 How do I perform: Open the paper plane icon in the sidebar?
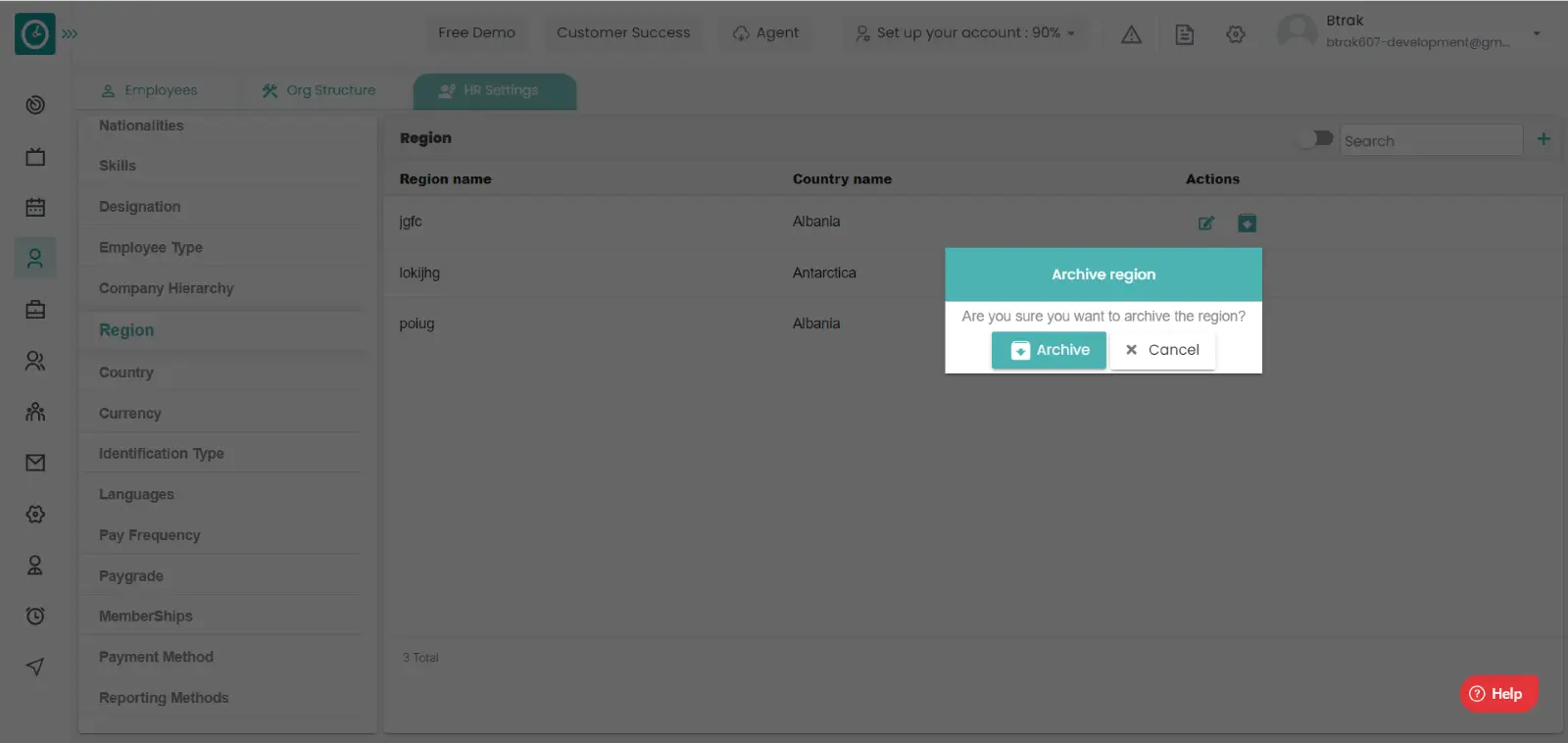point(35,667)
